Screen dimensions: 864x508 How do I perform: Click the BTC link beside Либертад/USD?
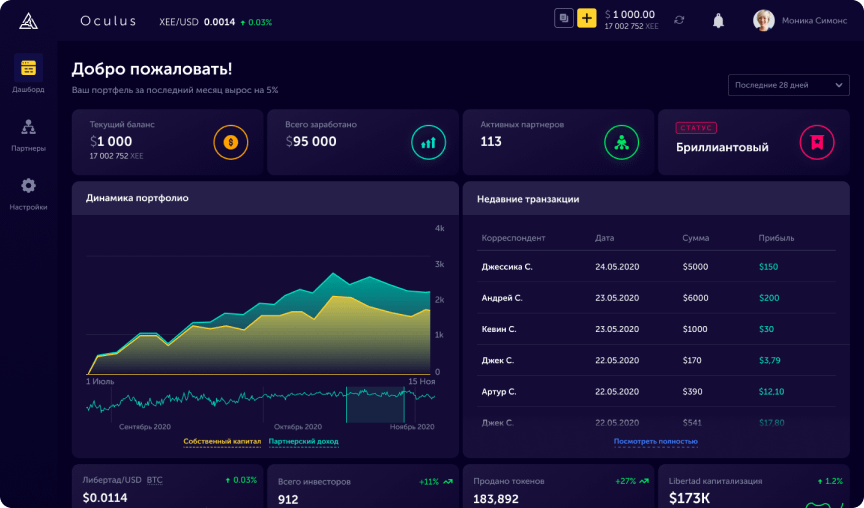155,480
